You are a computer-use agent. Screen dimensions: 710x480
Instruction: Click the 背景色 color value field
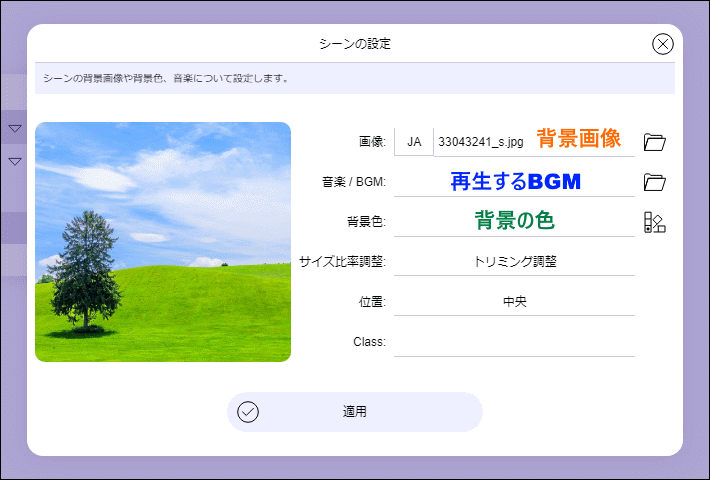click(x=514, y=222)
